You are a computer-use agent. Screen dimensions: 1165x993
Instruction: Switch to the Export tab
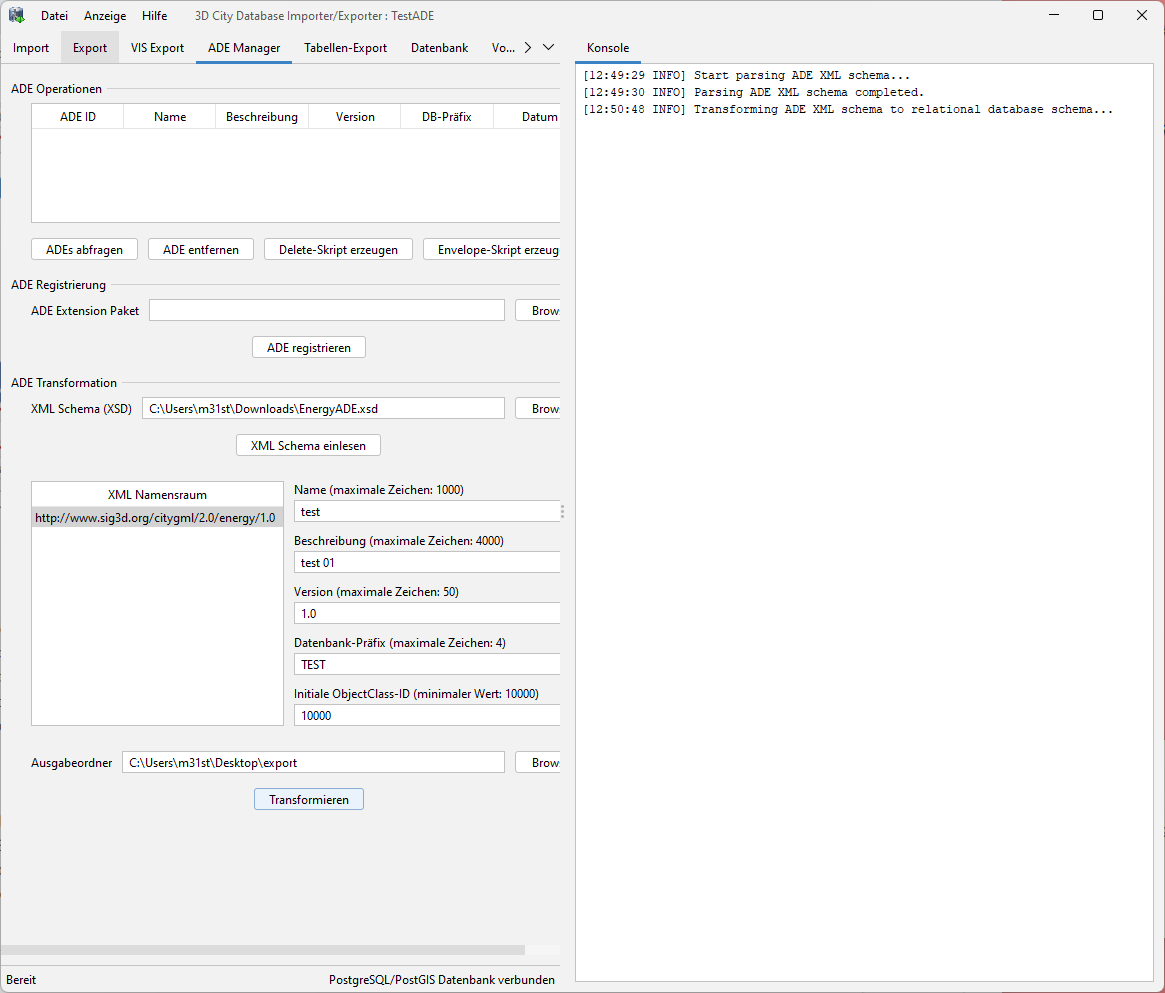tap(90, 48)
